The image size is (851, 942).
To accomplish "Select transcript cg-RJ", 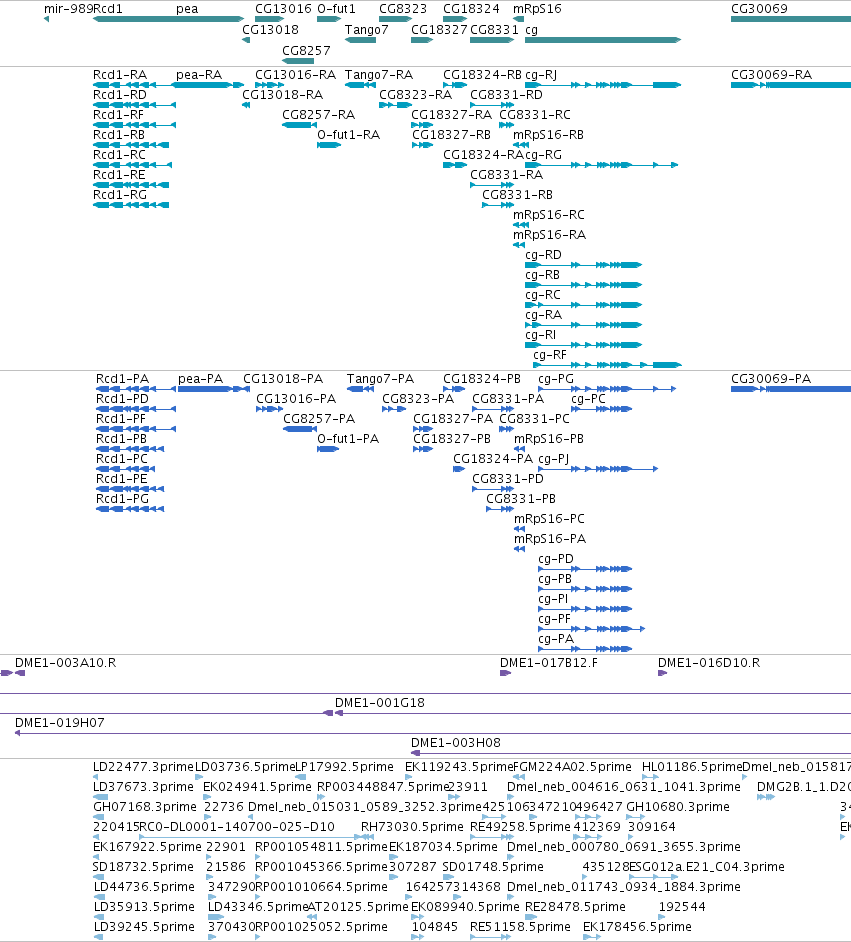I will click(541, 75).
